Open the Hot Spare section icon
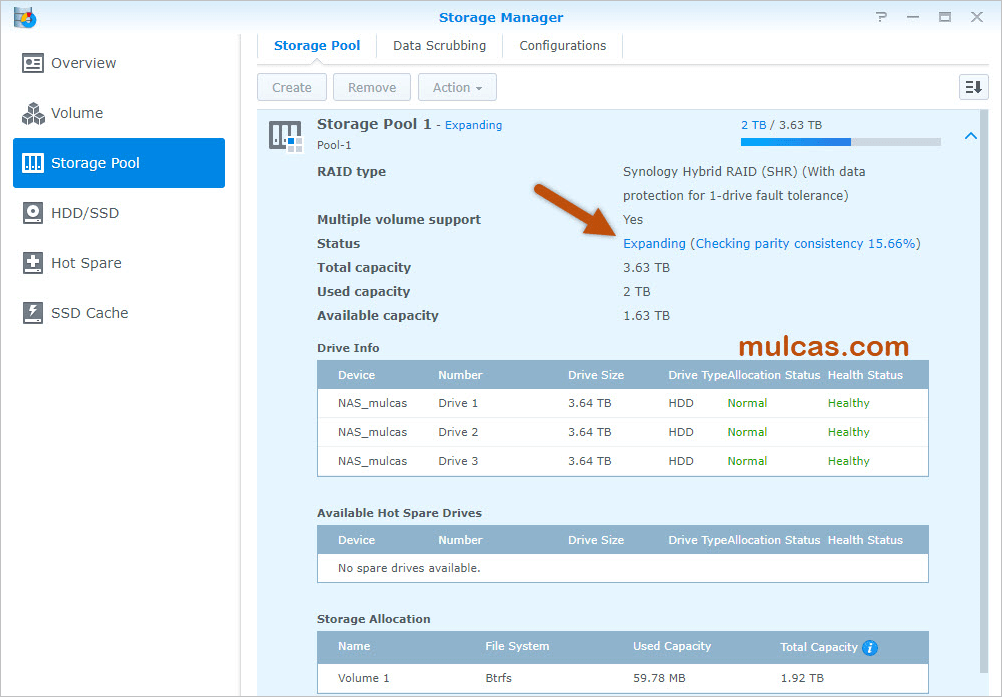The width and height of the screenshot is (1002, 697). 33,263
